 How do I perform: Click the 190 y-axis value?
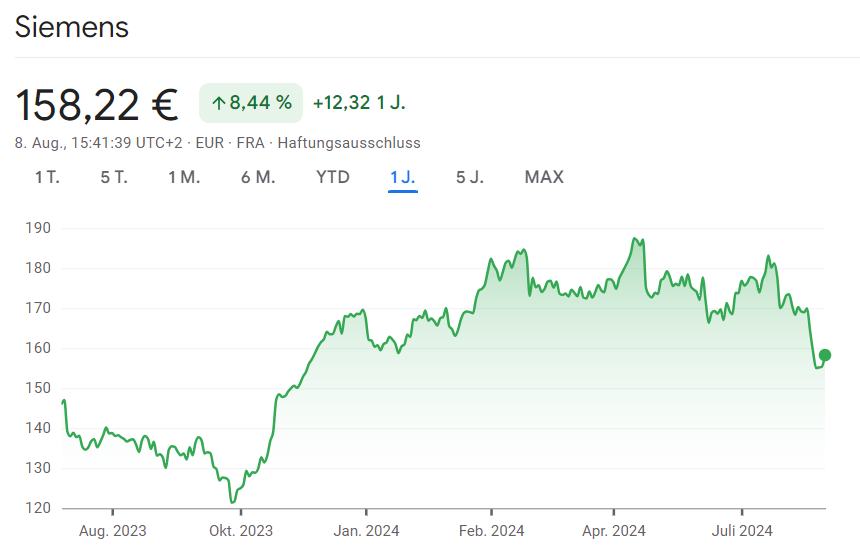tap(38, 228)
